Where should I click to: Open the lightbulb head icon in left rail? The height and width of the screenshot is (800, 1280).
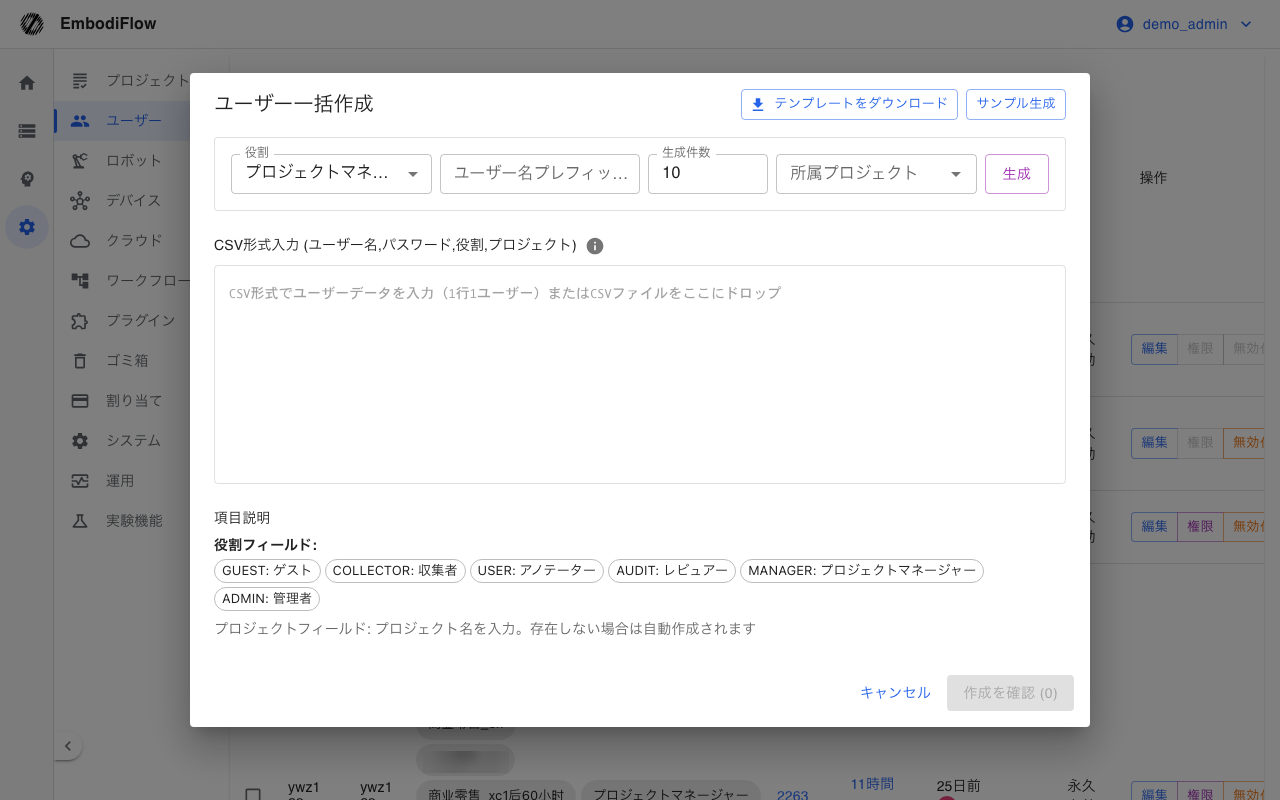pyautogui.click(x=27, y=179)
